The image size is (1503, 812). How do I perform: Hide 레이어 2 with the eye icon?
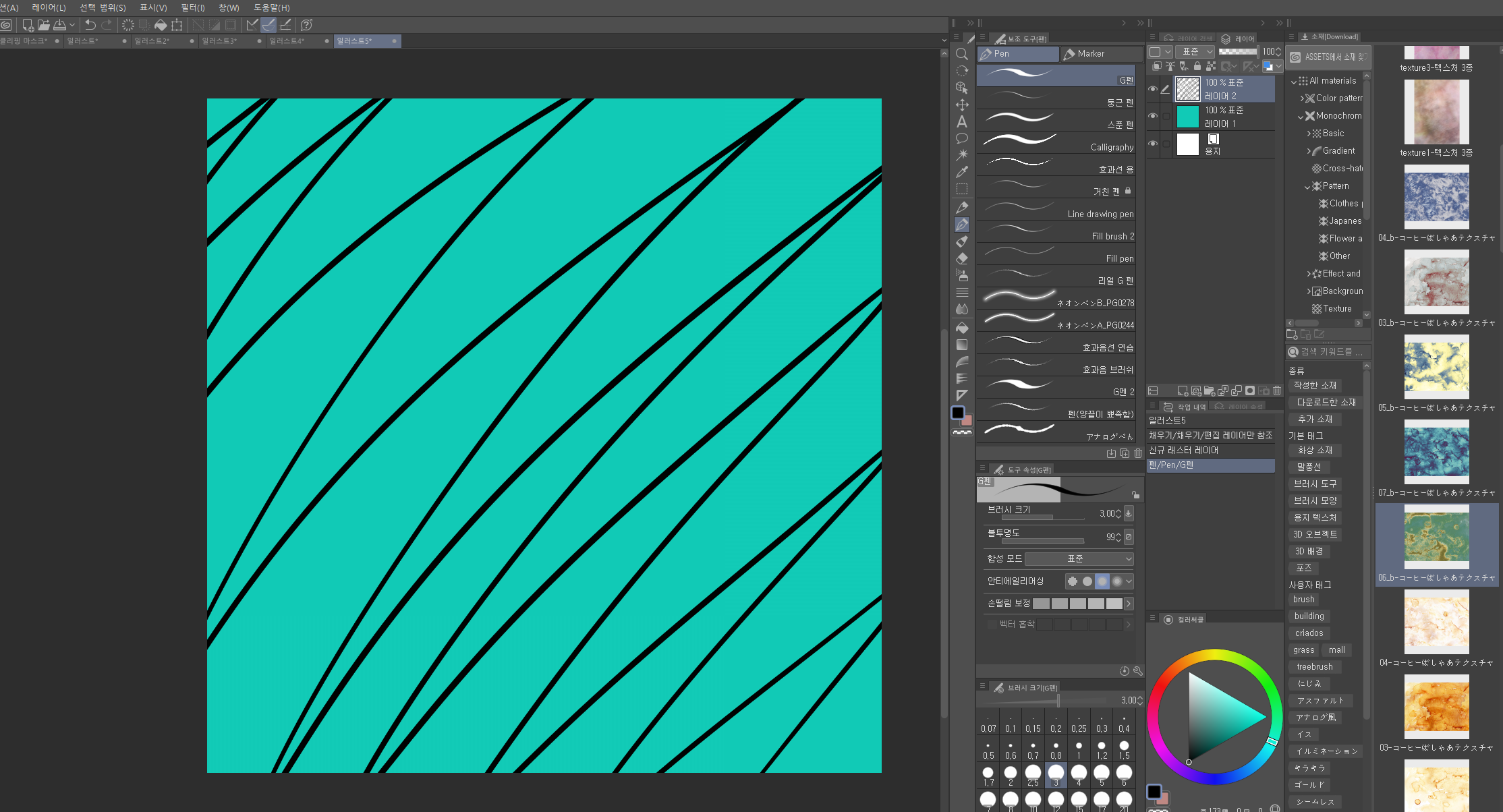1153,89
